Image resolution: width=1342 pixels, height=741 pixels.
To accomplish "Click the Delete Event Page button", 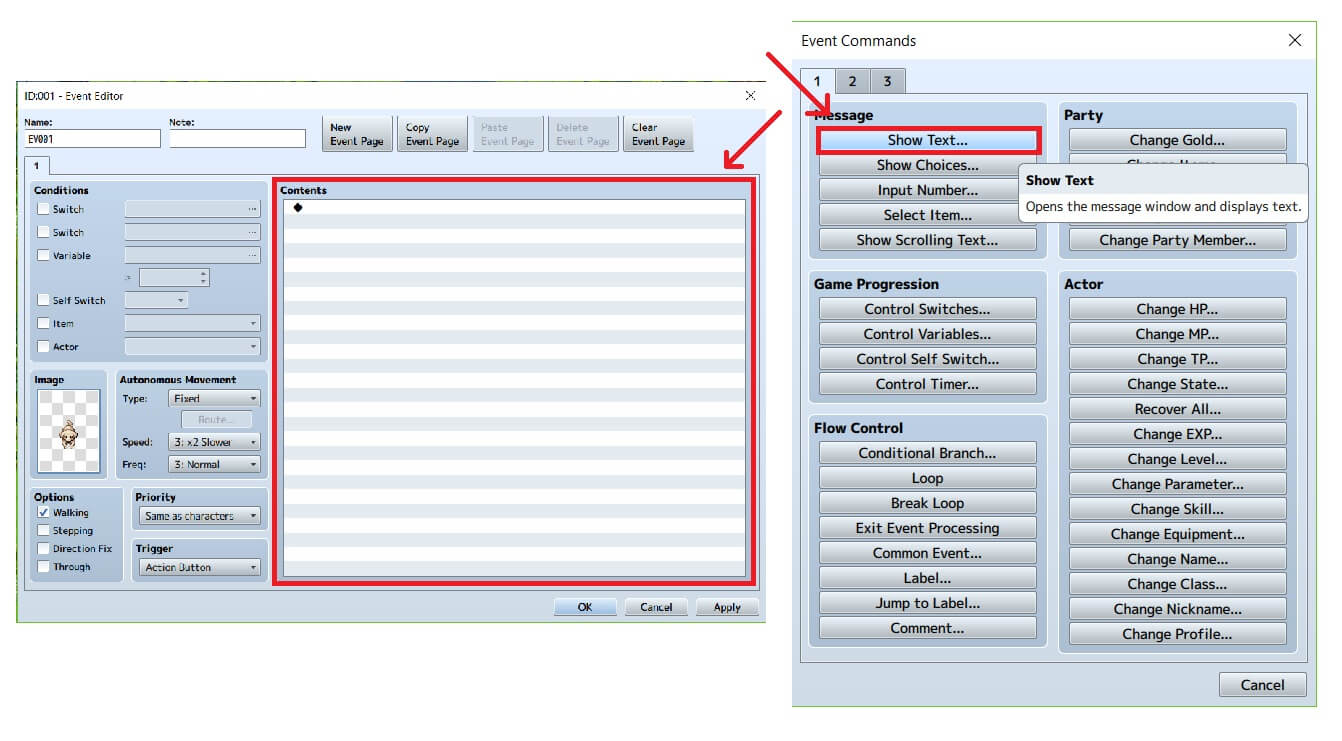I will [x=583, y=134].
